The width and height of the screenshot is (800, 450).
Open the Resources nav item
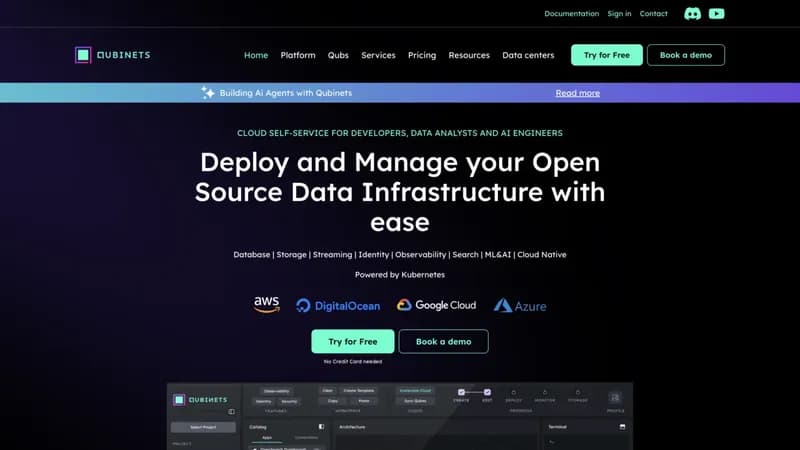469,55
